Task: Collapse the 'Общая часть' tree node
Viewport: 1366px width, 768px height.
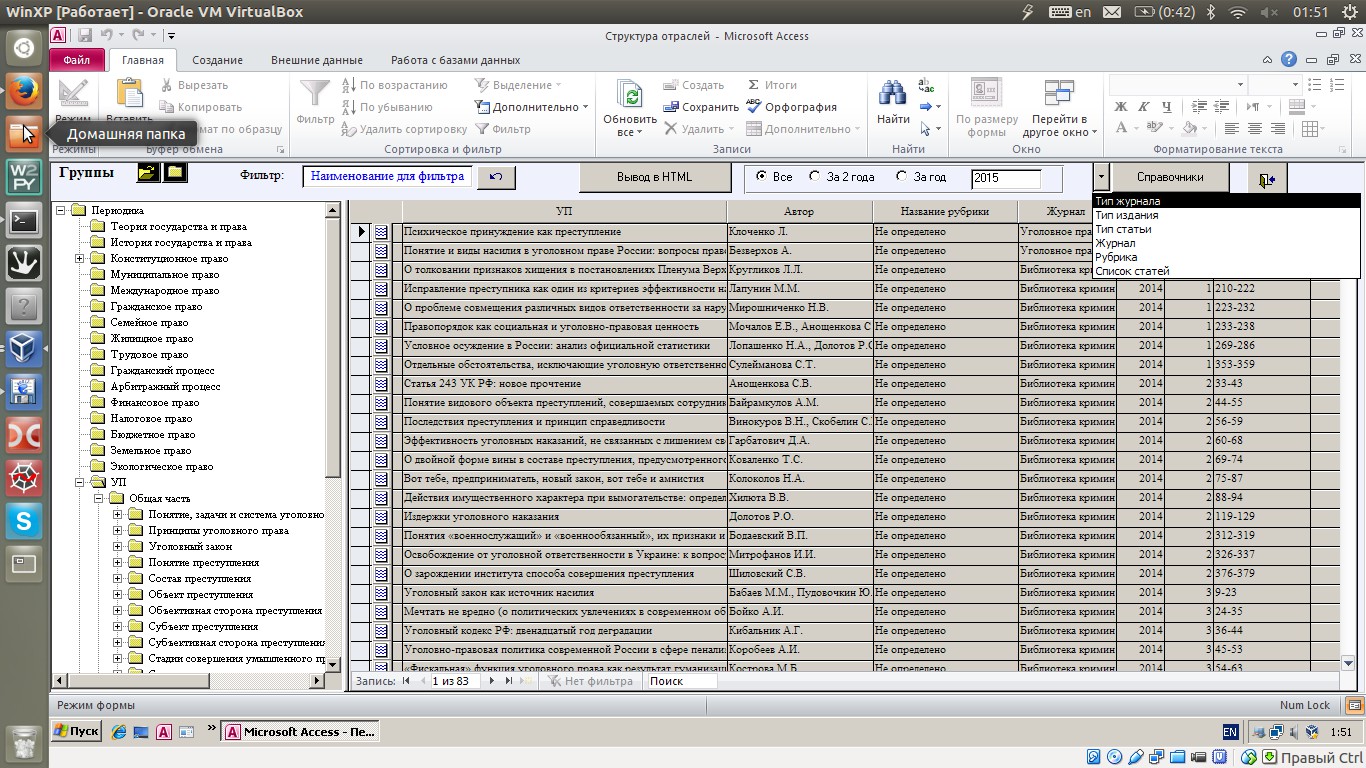Action: point(98,498)
